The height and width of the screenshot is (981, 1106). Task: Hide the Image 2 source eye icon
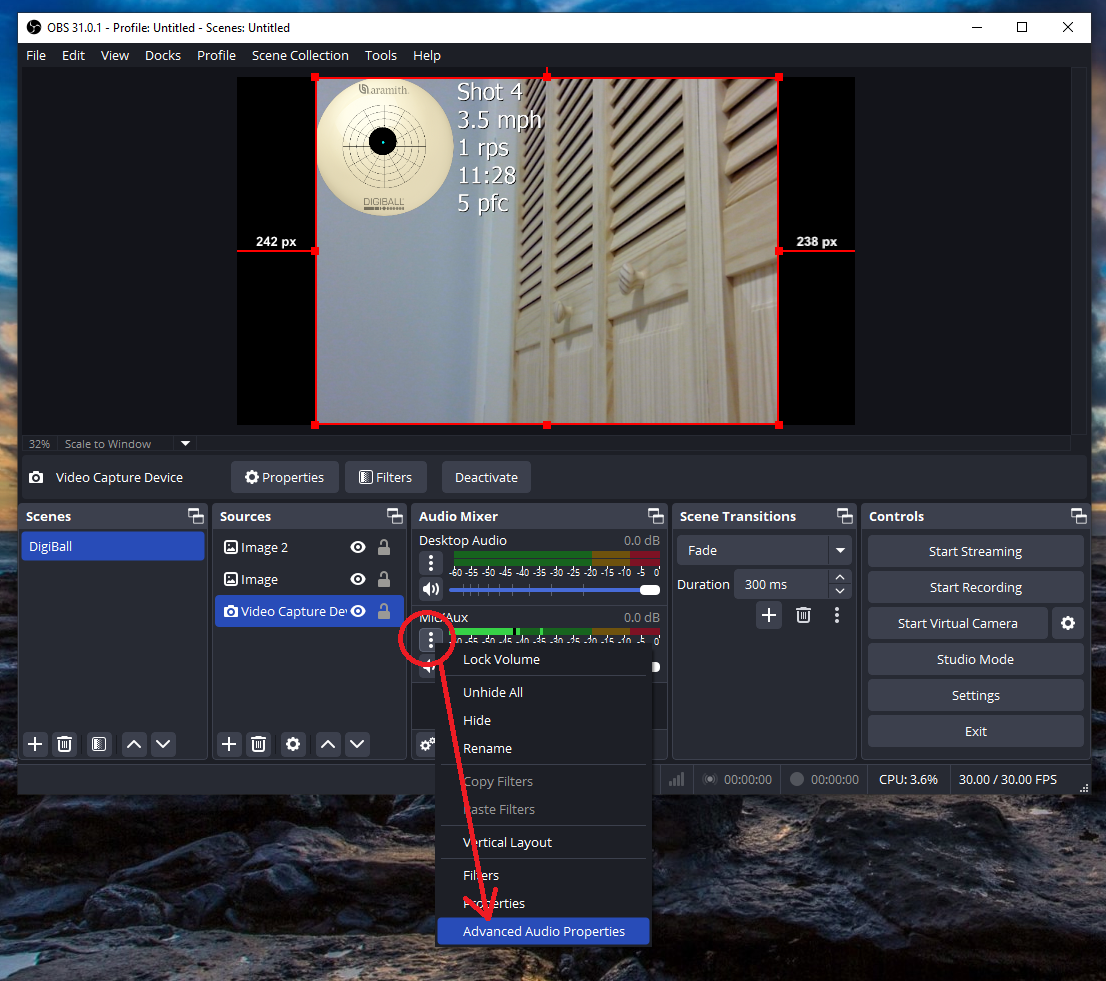point(357,547)
